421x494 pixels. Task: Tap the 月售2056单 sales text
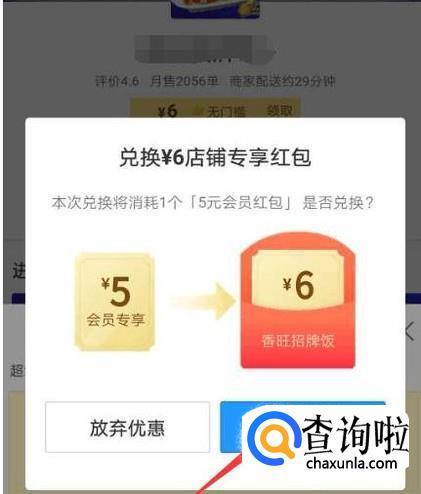click(x=184, y=81)
